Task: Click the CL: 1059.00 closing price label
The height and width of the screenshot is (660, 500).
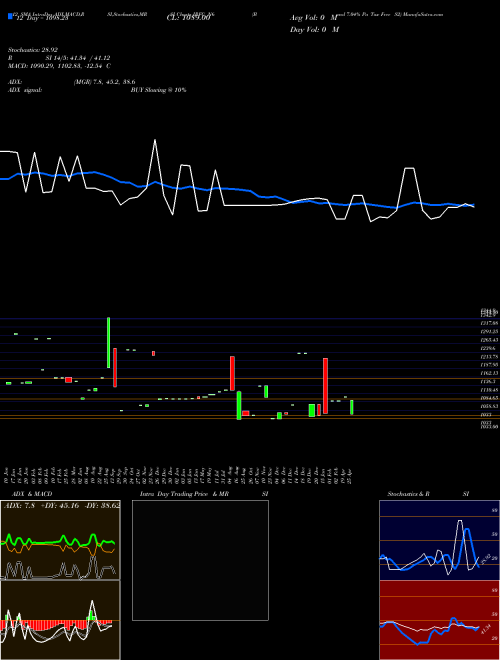Action: pos(191,19)
